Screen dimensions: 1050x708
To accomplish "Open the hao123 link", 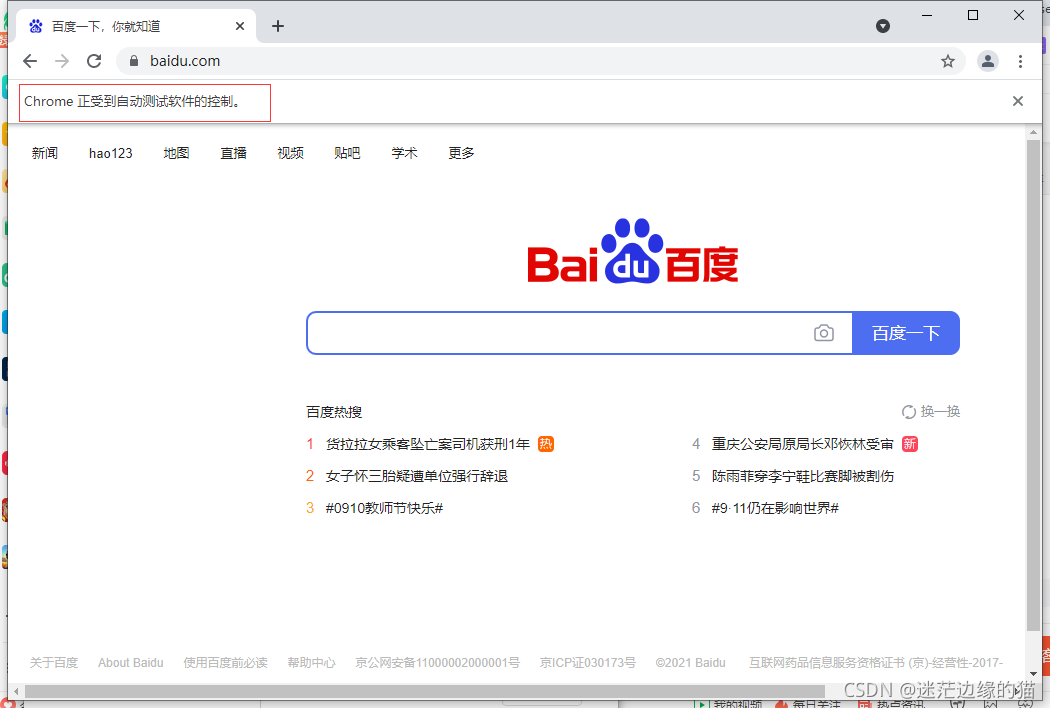I will tap(110, 153).
